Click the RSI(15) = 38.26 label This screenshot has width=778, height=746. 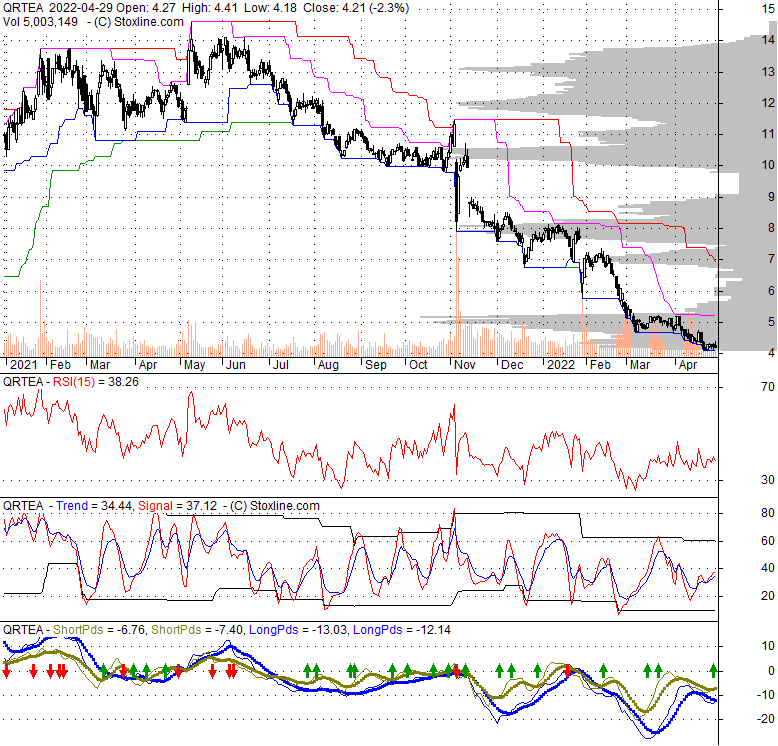pyautogui.click(x=95, y=382)
